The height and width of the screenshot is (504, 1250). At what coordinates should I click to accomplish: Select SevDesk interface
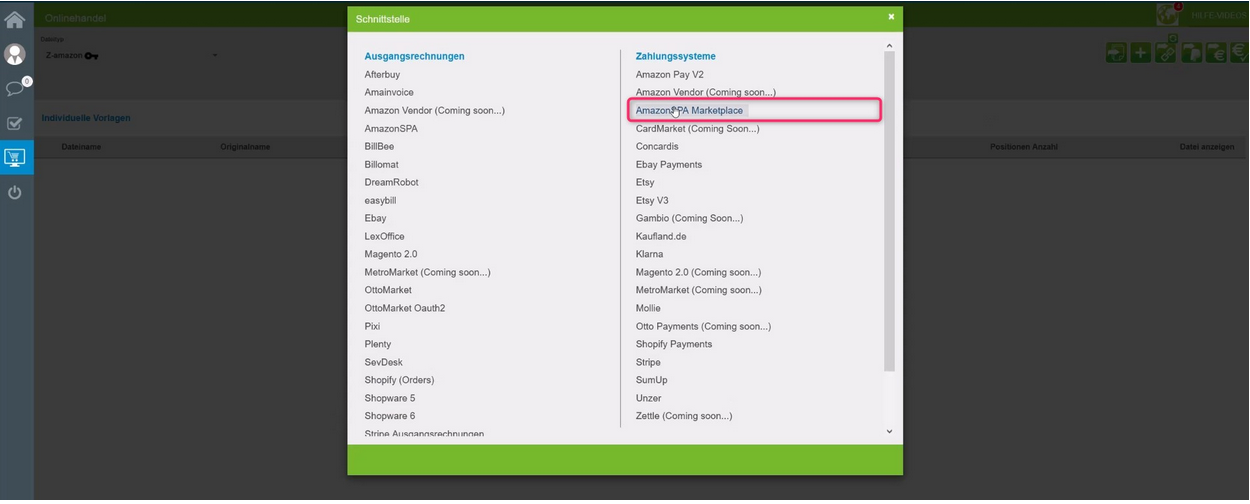click(x=383, y=363)
